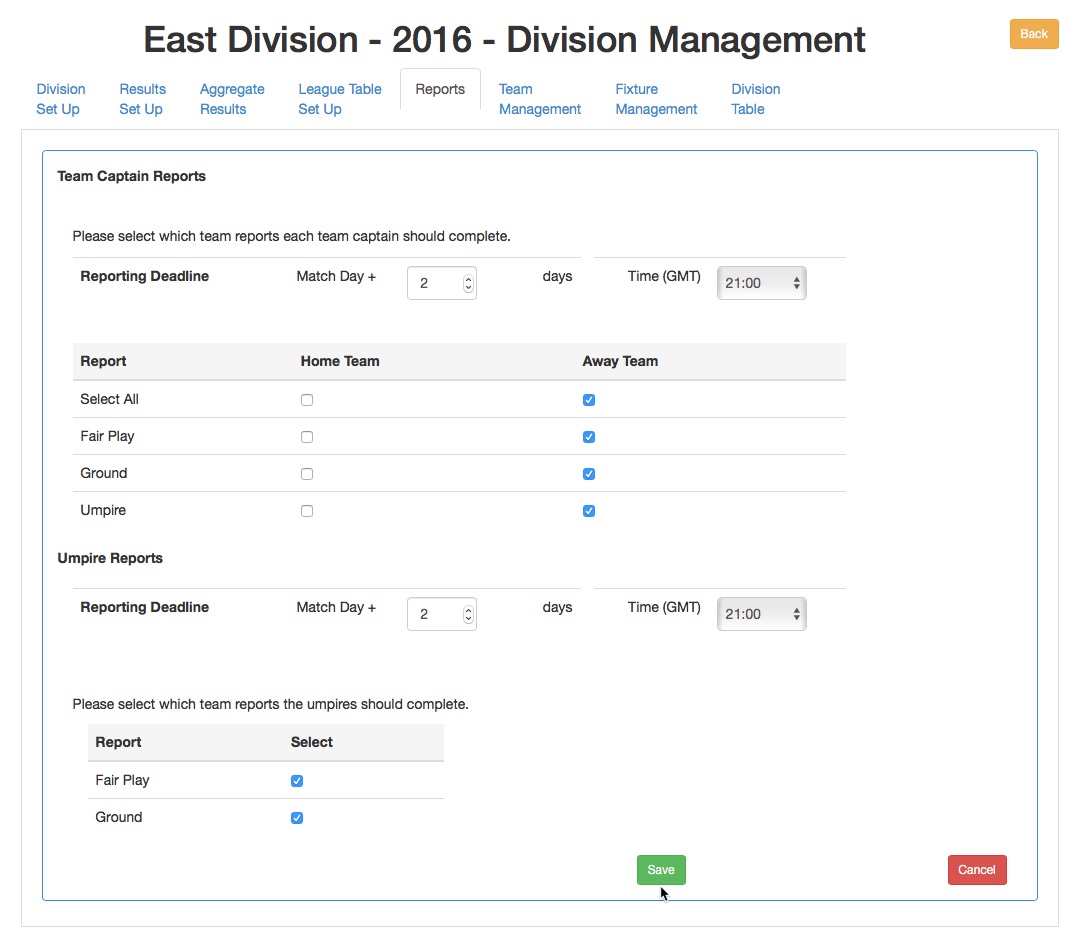Open Team Captain Time (GMT) dropdown
This screenshot has width=1089, height=943.
point(762,283)
